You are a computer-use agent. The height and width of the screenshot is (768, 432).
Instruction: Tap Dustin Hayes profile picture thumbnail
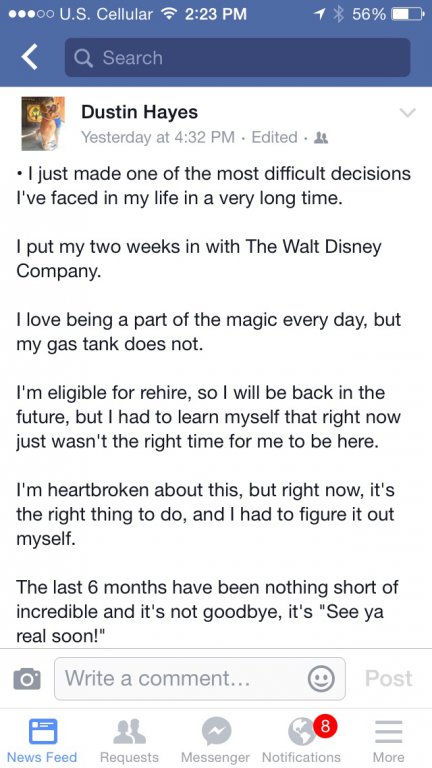[43, 122]
